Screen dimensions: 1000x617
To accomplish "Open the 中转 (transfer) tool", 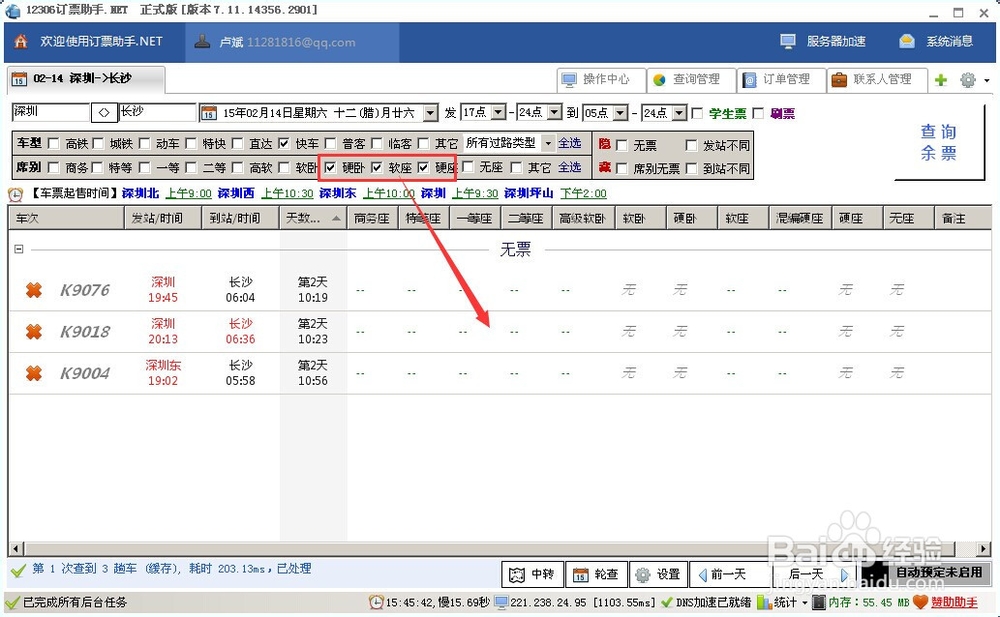I will [532, 574].
